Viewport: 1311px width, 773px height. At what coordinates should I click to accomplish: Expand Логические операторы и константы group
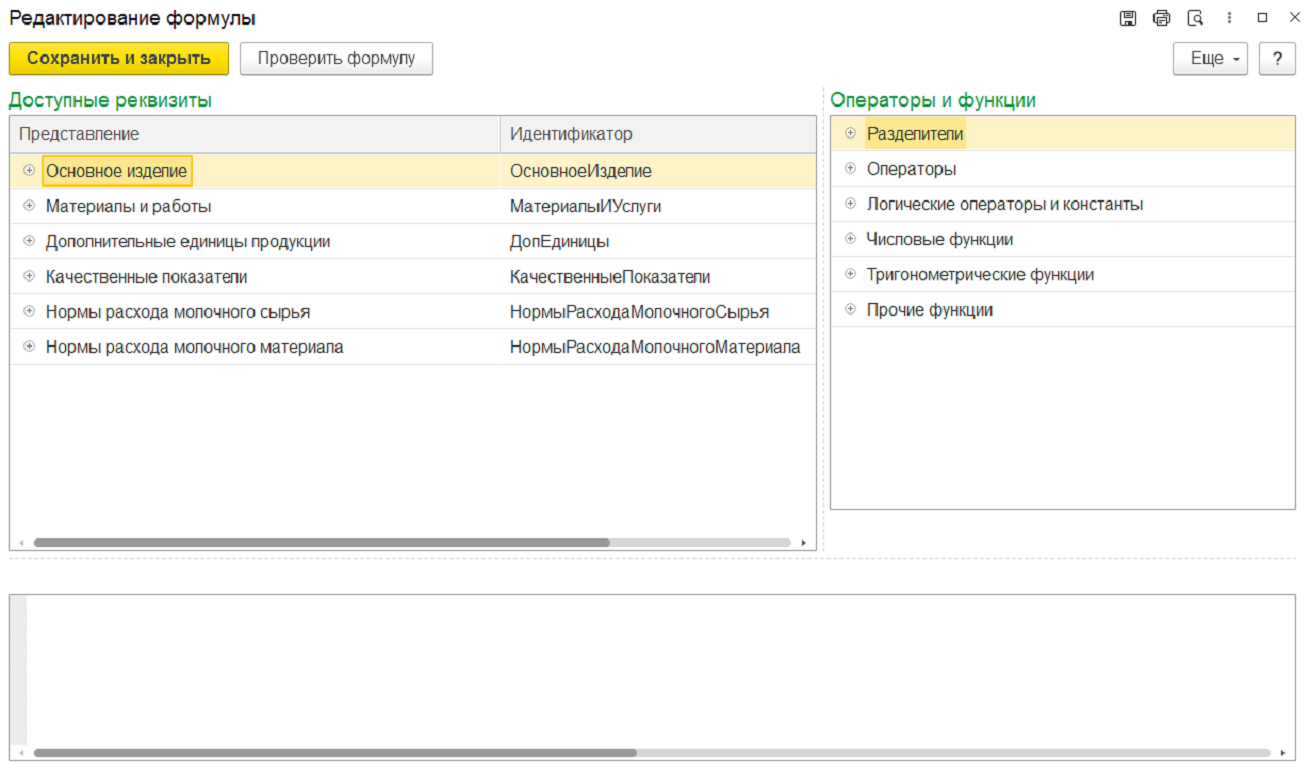[x=850, y=203]
